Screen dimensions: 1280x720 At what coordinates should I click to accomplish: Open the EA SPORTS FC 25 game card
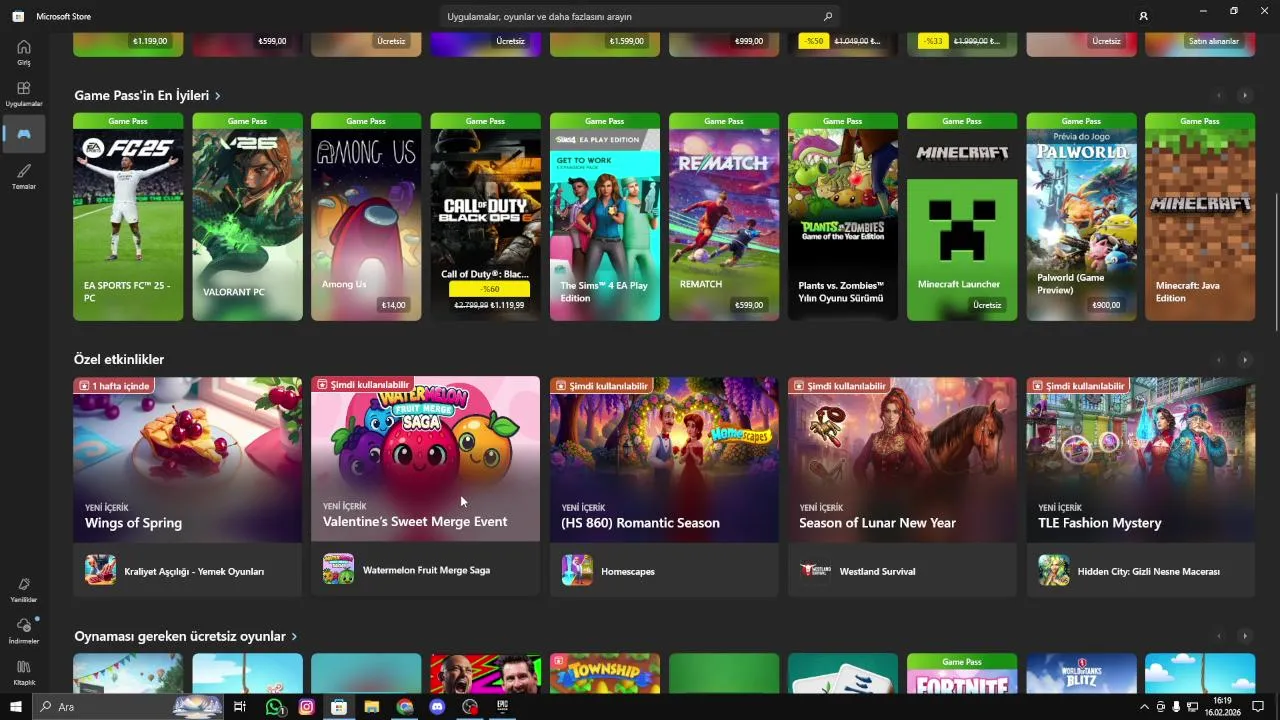[128, 217]
